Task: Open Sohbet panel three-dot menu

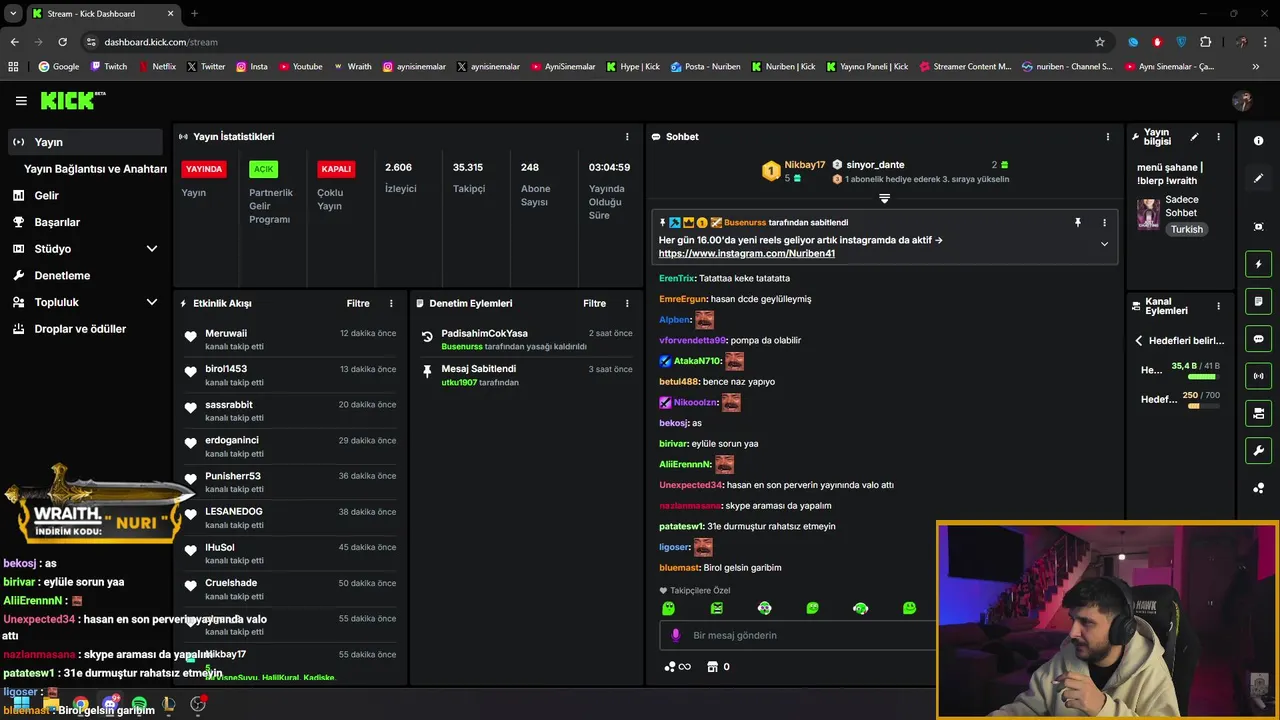Action: pyautogui.click(x=1107, y=137)
